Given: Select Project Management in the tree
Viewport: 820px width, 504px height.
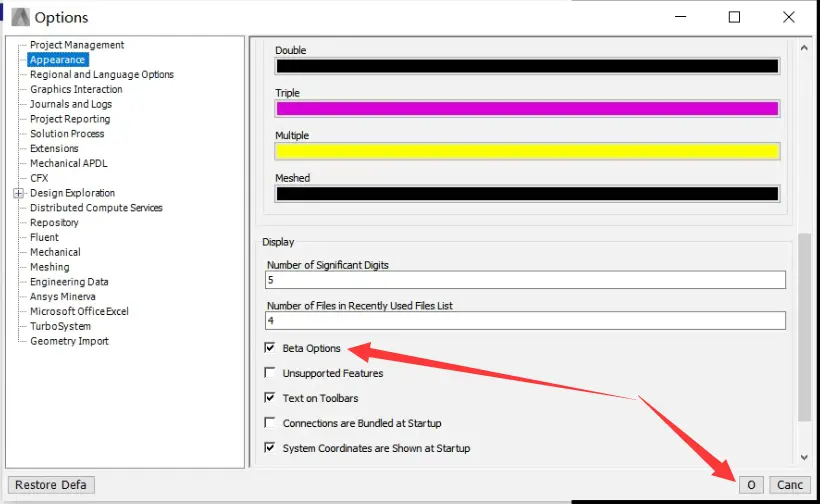Looking at the screenshot, I should [77, 45].
